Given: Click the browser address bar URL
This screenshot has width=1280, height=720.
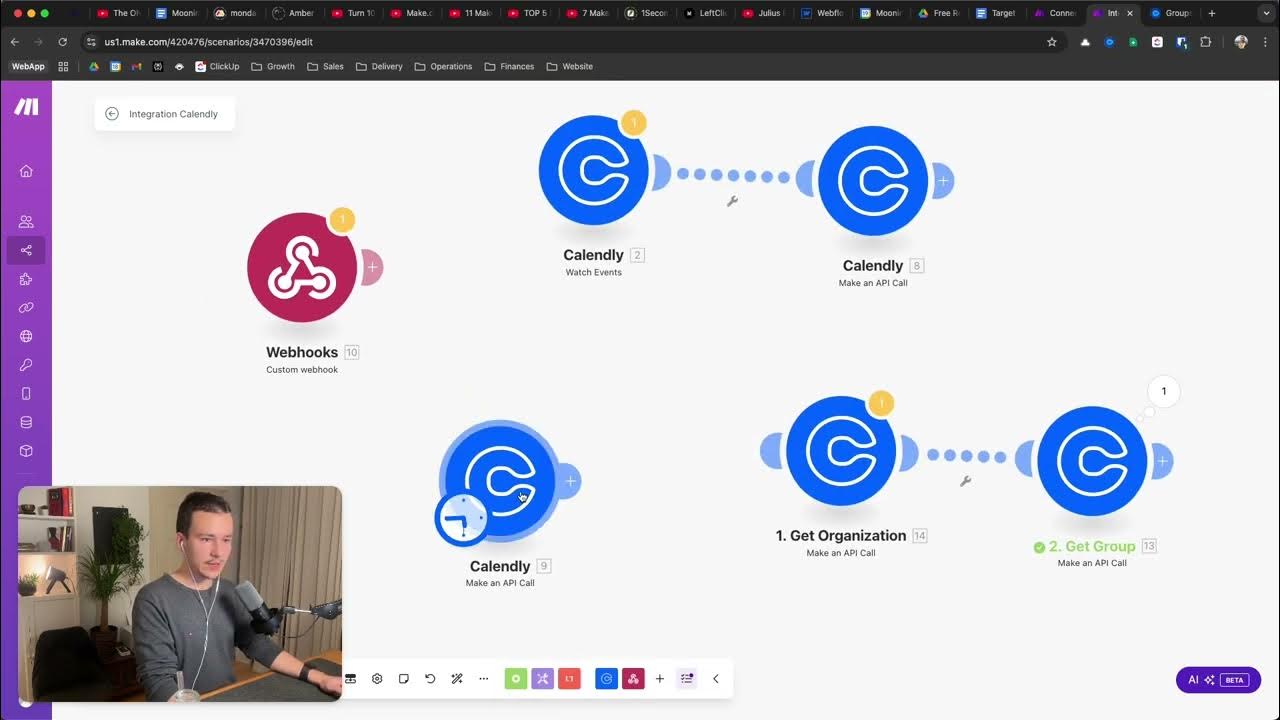Looking at the screenshot, I should pyautogui.click(x=208, y=42).
